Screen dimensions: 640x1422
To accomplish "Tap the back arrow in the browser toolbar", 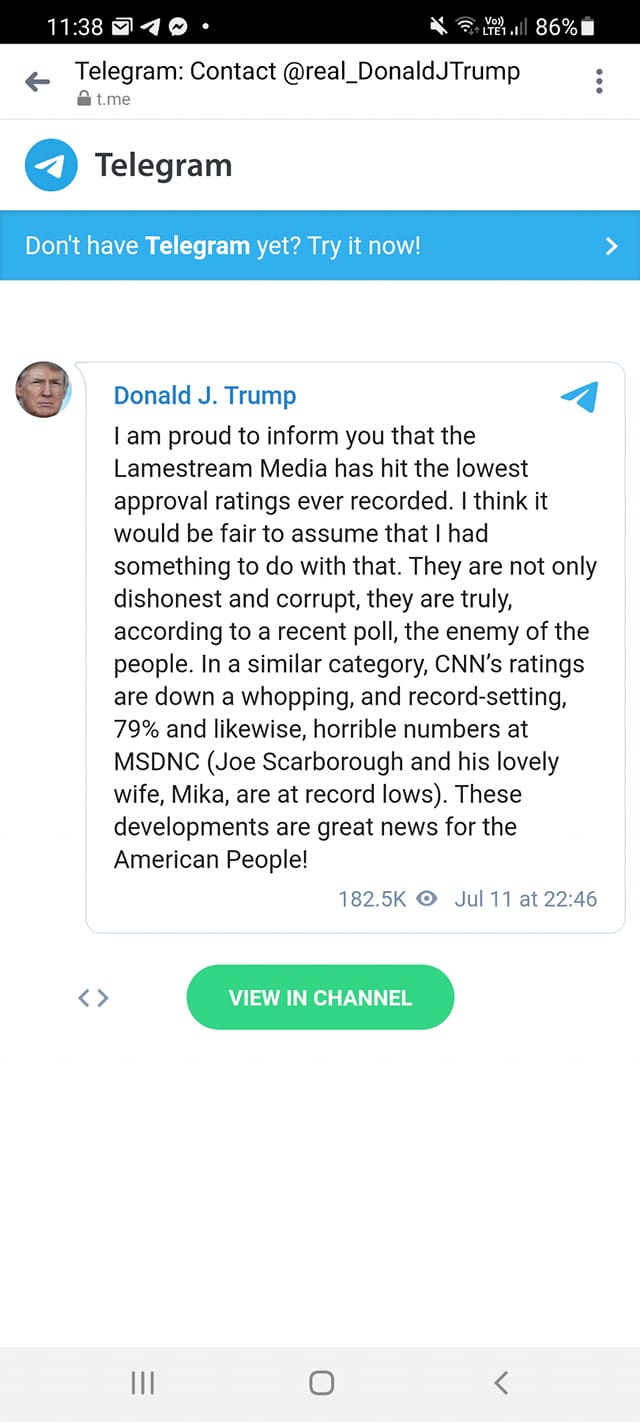I will [x=37, y=81].
